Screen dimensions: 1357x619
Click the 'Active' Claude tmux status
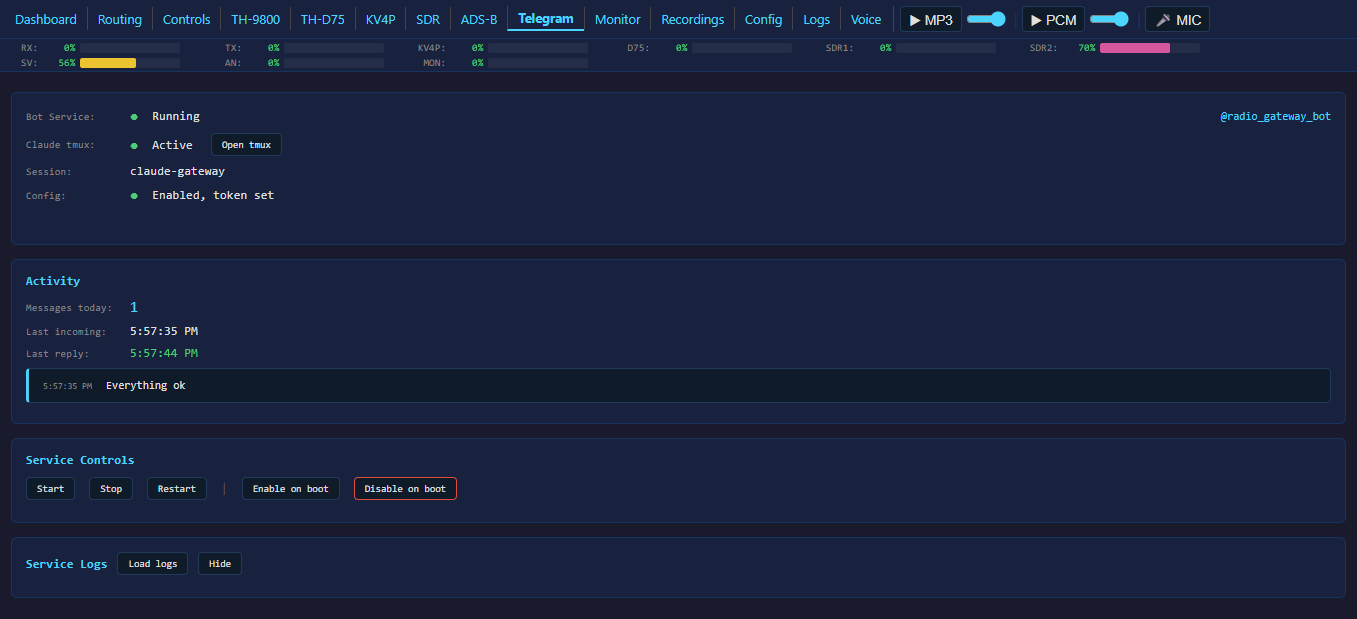172,146
